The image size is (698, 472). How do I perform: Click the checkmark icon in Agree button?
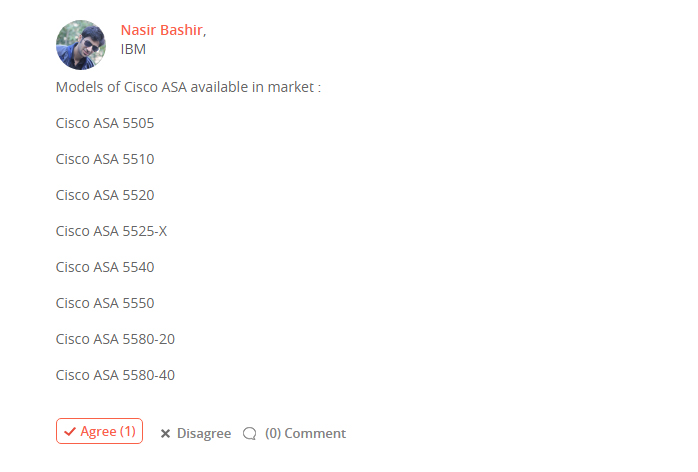coord(70,431)
